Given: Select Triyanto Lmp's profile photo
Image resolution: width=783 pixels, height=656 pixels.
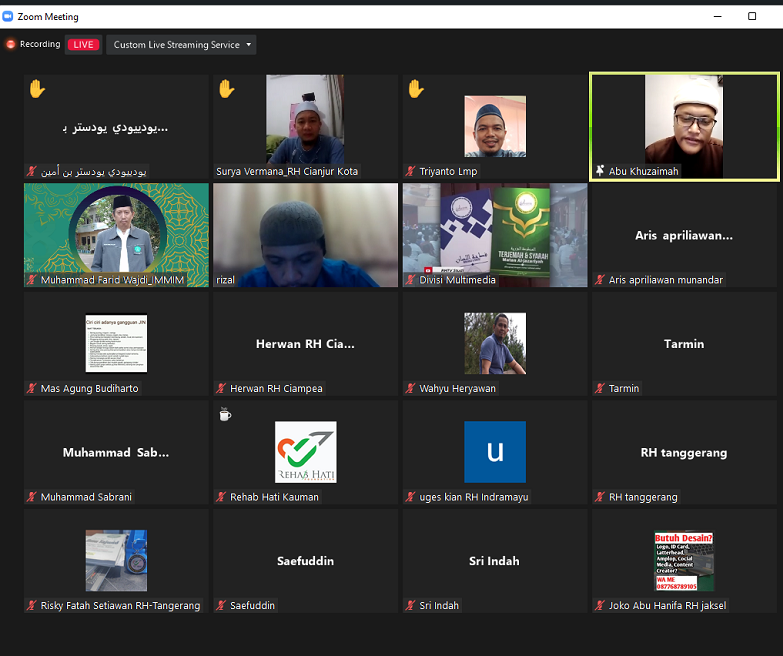Looking at the screenshot, I should tap(495, 126).
